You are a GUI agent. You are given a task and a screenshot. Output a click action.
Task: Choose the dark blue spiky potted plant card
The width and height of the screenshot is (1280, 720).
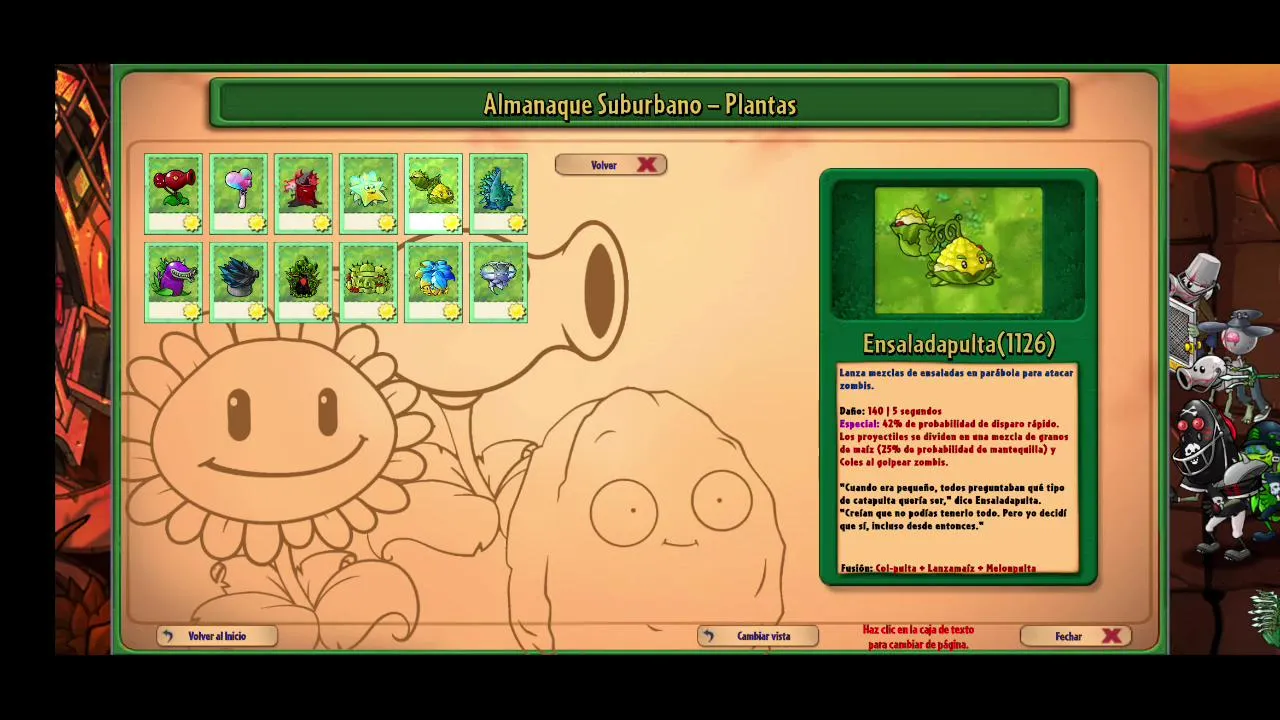tap(238, 283)
